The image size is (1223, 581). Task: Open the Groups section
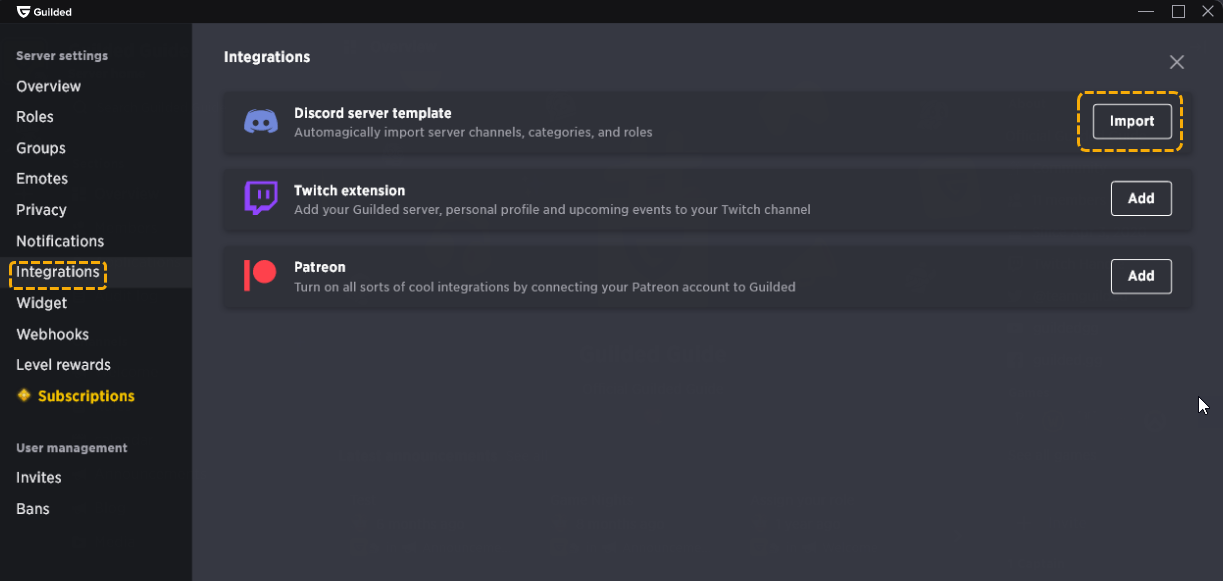(x=41, y=148)
